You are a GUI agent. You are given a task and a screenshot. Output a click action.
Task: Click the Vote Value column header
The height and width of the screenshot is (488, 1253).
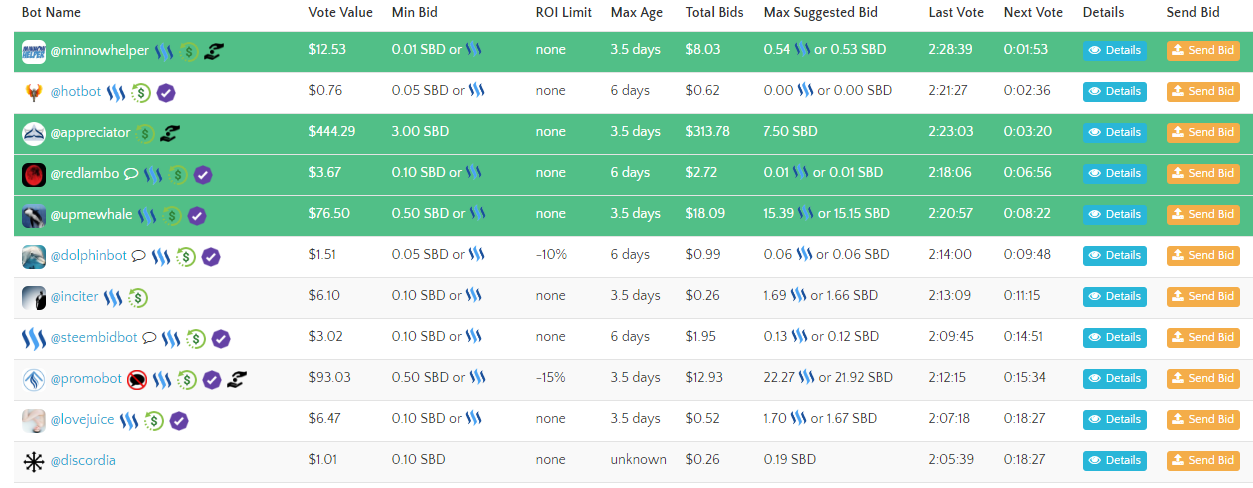point(340,13)
